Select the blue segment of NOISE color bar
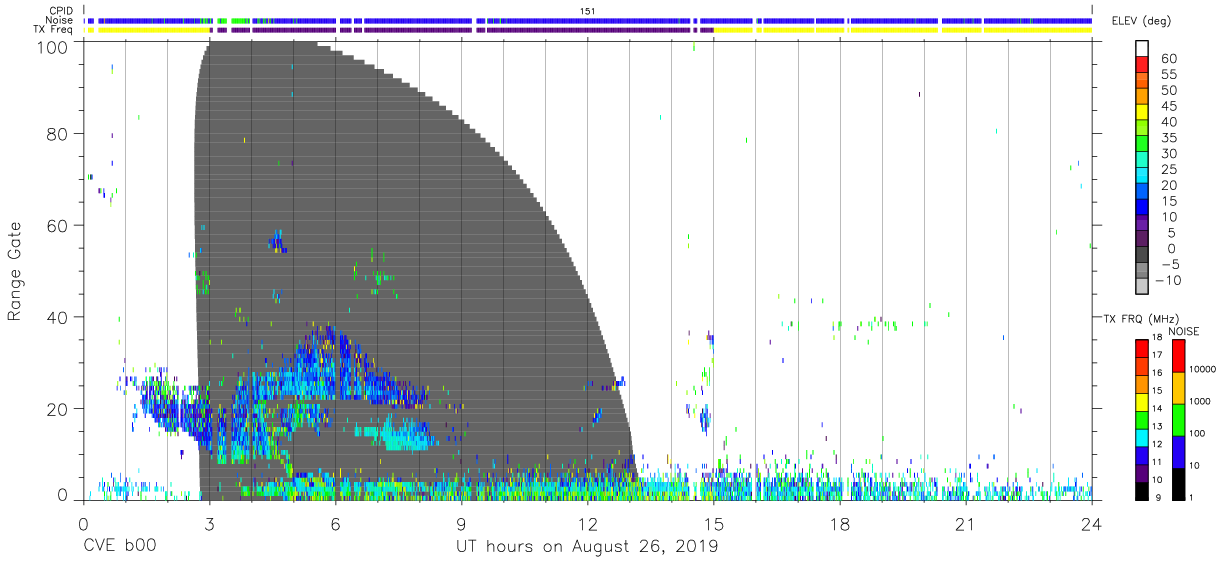Viewport: 1228px width, 567px height. pos(1178,451)
